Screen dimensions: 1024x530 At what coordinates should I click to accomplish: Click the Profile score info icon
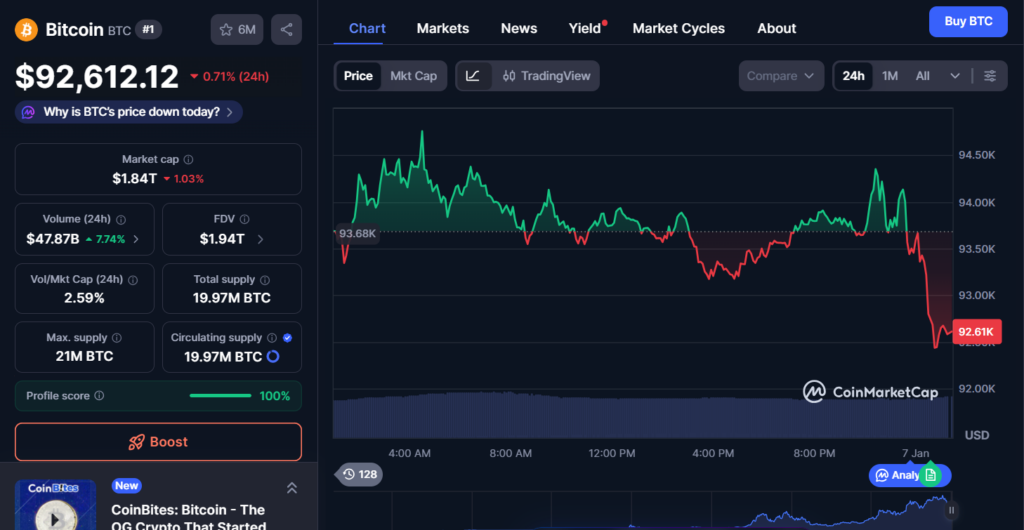(98, 396)
